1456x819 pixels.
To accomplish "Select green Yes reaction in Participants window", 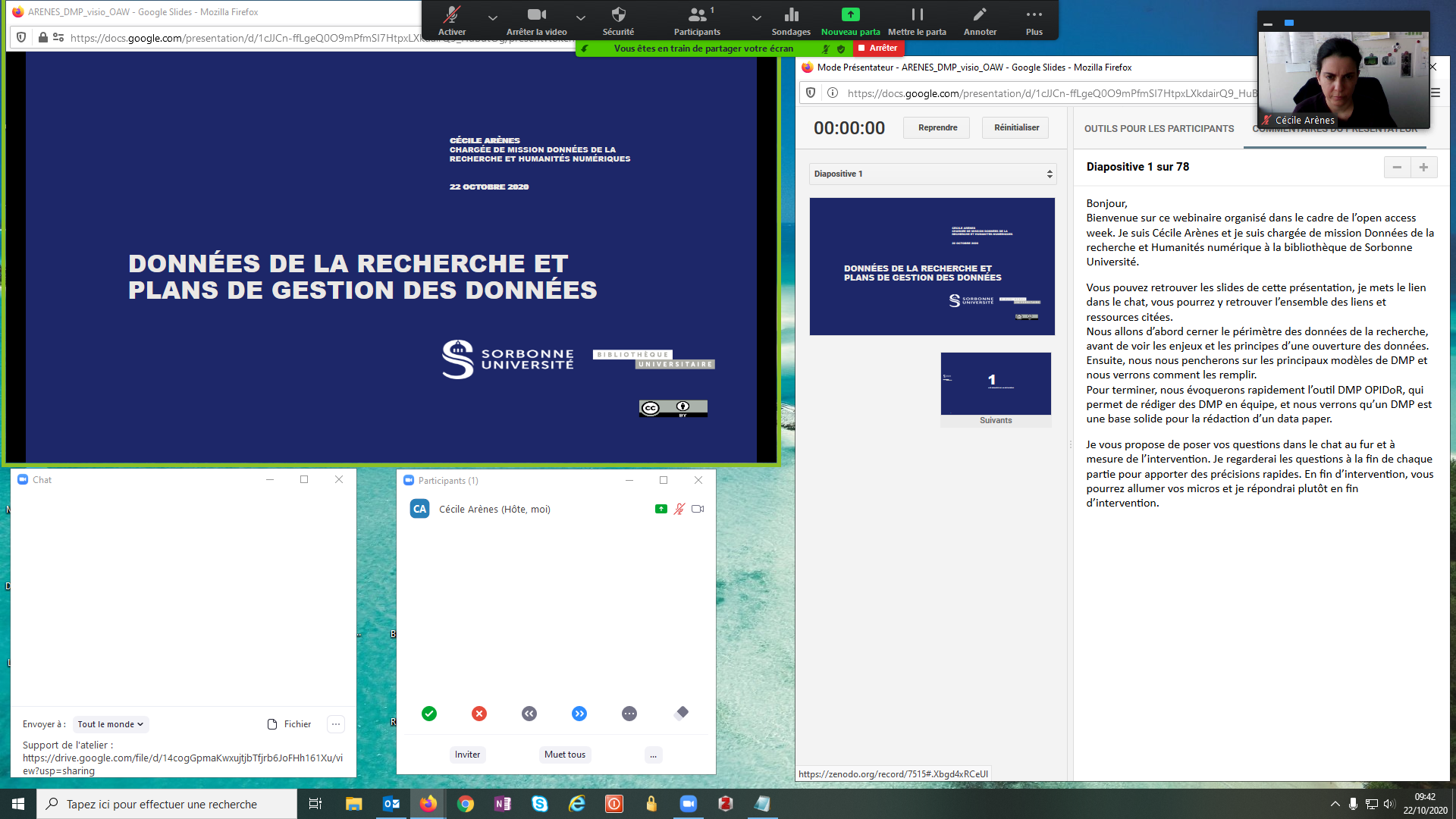I will [x=429, y=714].
